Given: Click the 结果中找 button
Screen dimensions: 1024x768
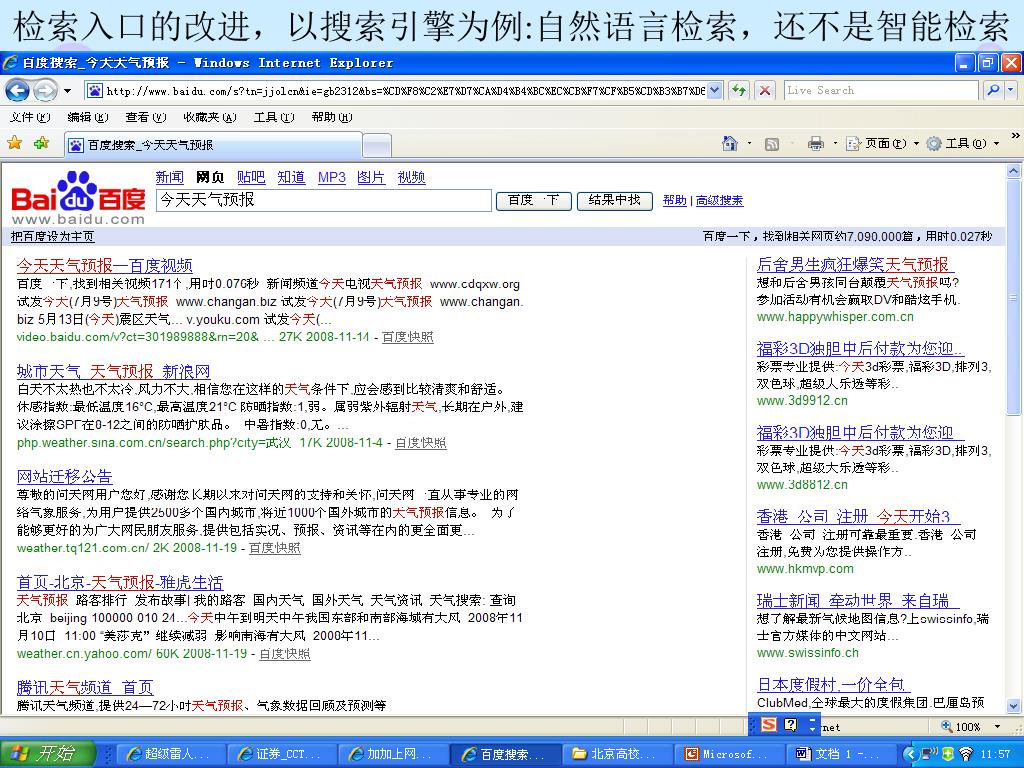Looking at the screenshot, I should (x=615, y=200).
